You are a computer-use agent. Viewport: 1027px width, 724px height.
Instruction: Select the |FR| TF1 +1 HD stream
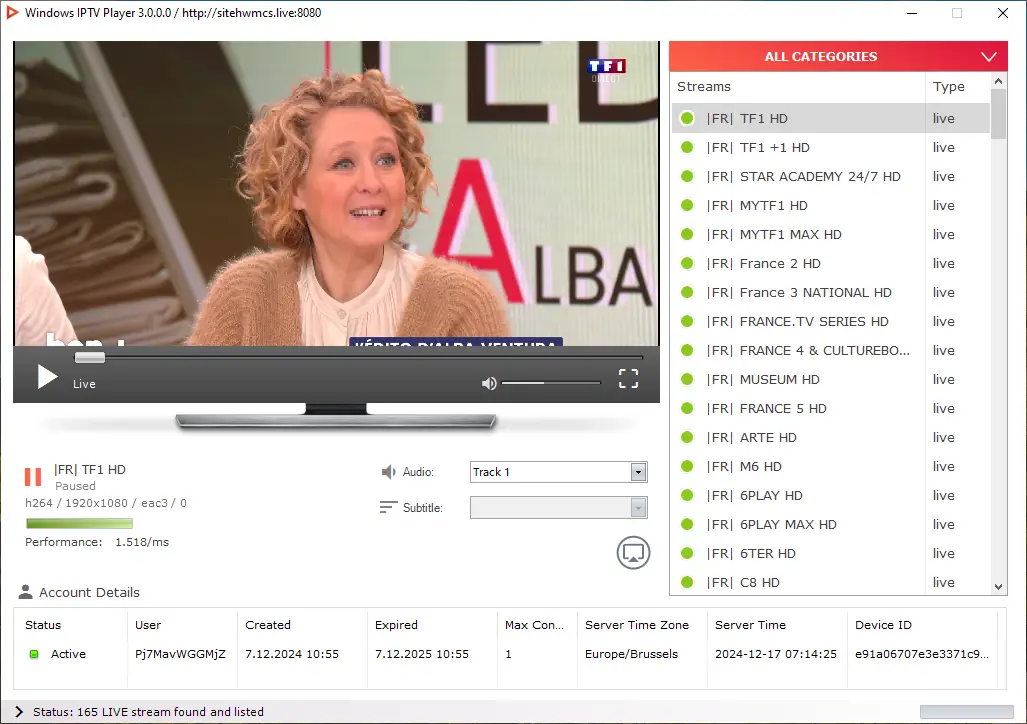point(831,147)
